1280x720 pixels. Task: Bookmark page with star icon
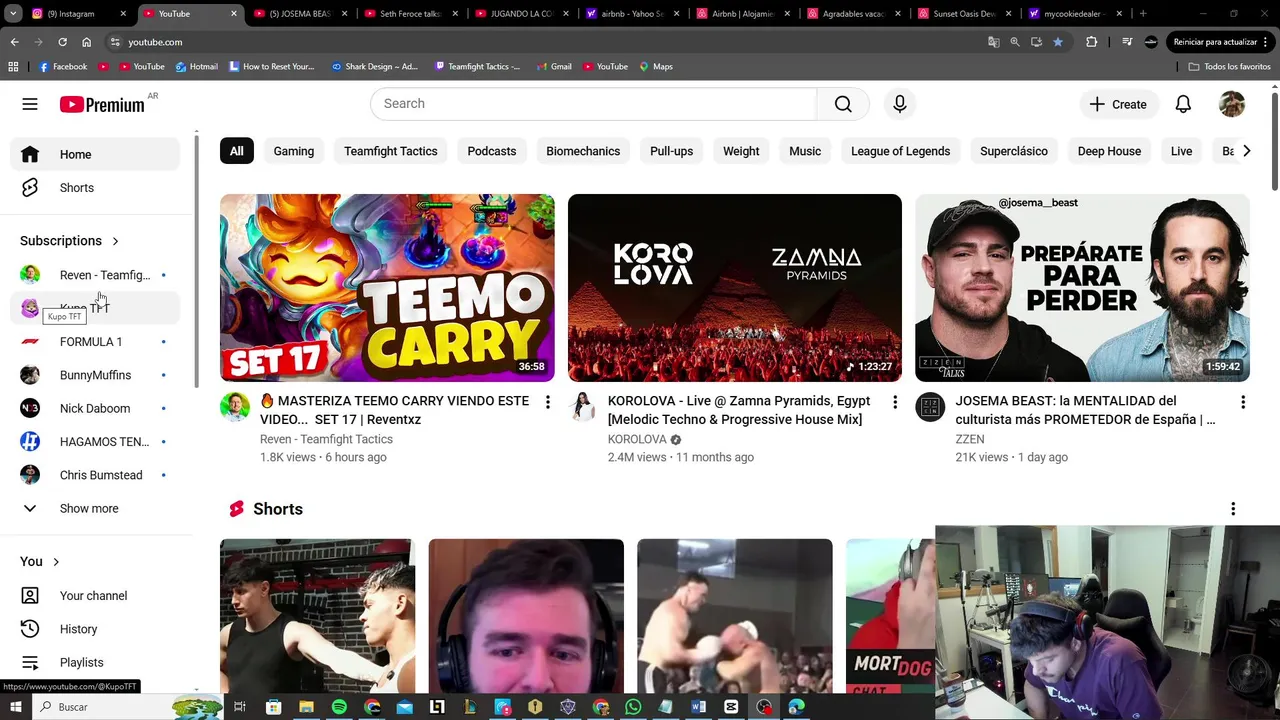[x=1058, y=42]
